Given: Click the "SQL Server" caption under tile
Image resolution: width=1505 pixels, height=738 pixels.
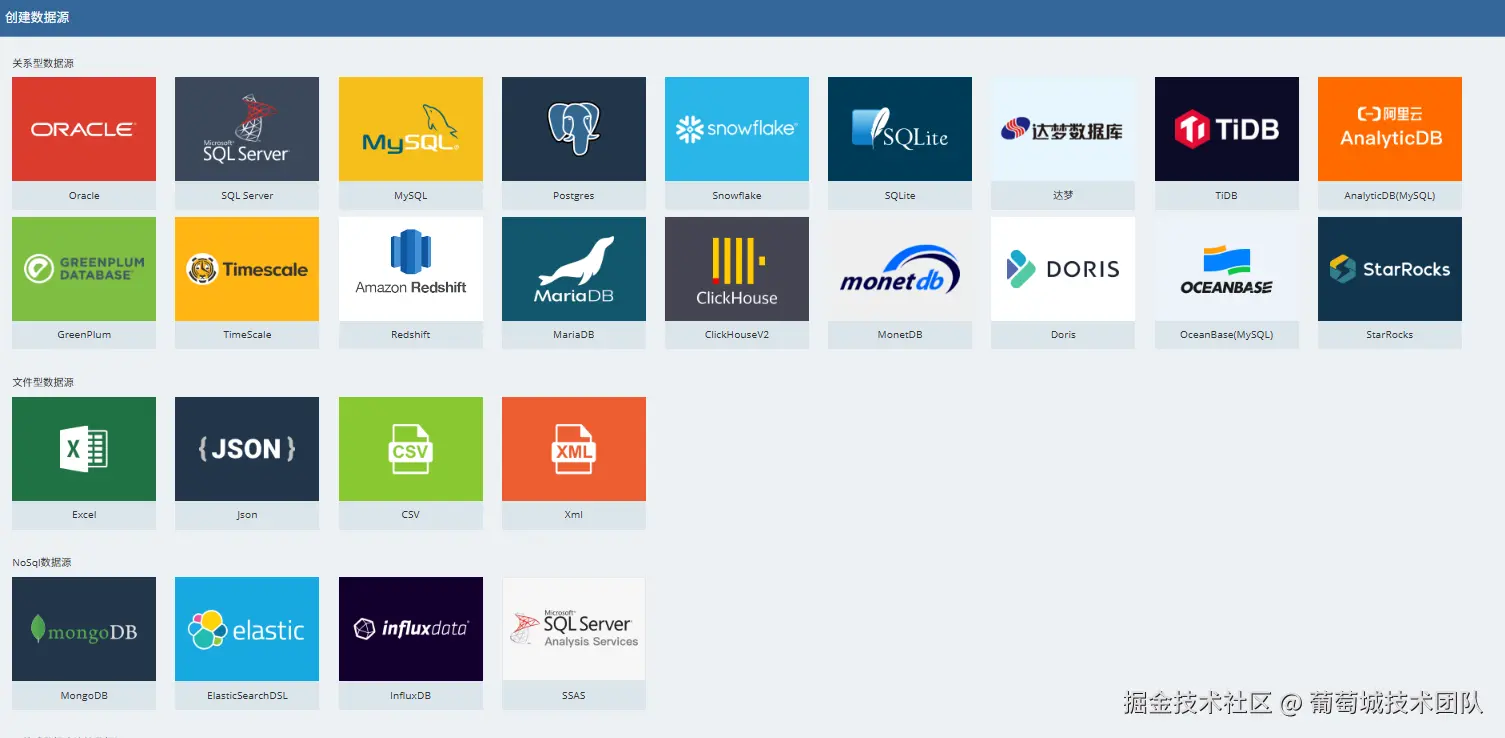Looking at the screenshot, I should pyautogui.click(x=247, y=196).
